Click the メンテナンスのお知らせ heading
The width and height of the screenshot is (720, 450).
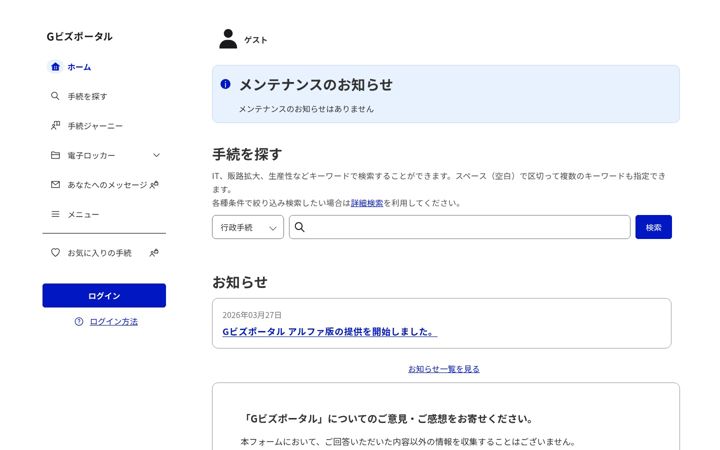coord(316,84)
